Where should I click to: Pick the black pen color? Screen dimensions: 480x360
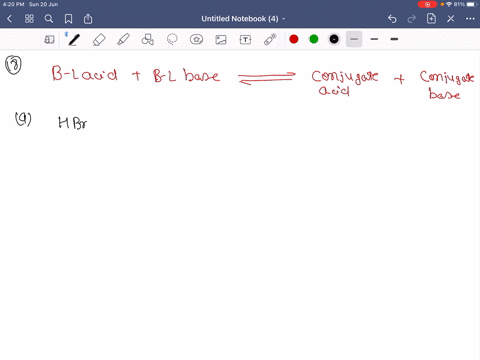coord(334,39)
